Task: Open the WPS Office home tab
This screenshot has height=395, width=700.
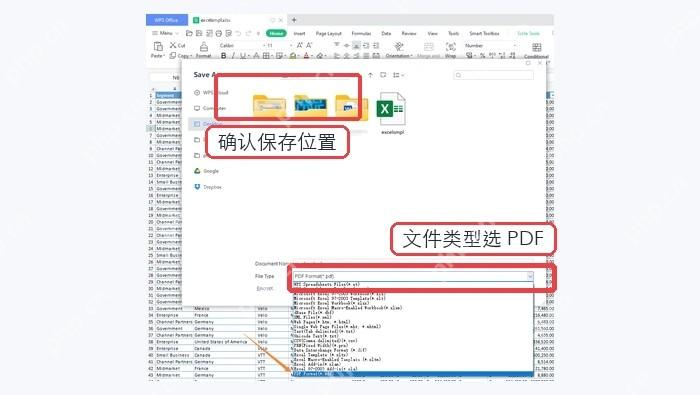Action: tap(167, 20)
